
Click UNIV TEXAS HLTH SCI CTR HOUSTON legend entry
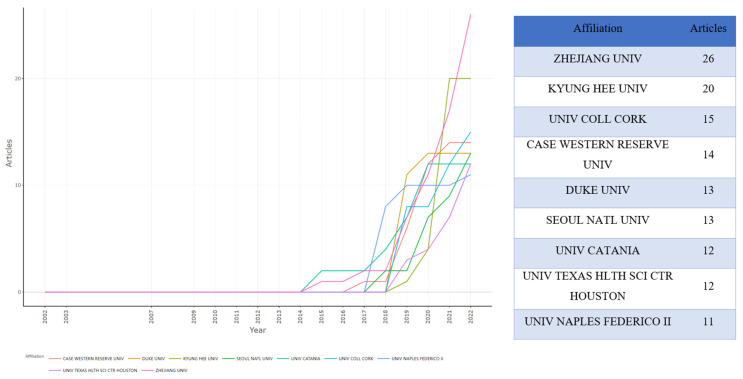[x=100, y=370]
